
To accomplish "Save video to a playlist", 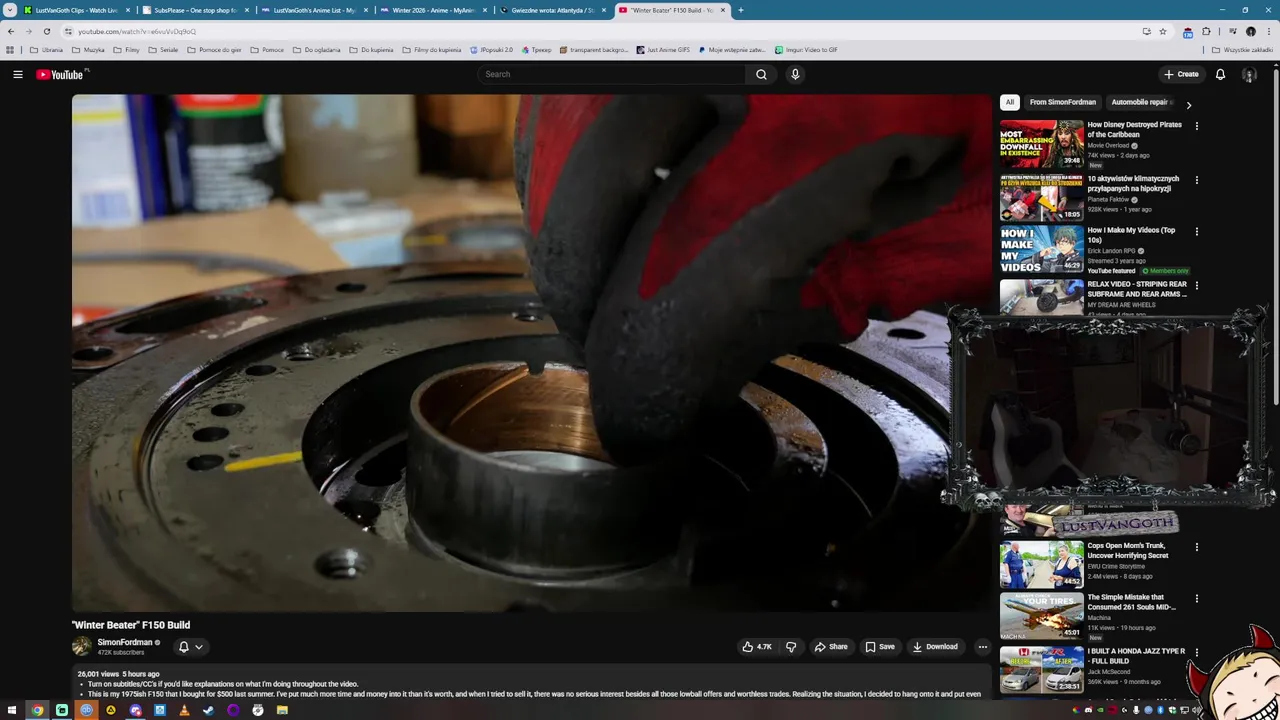I will click(x=880, y=647).
